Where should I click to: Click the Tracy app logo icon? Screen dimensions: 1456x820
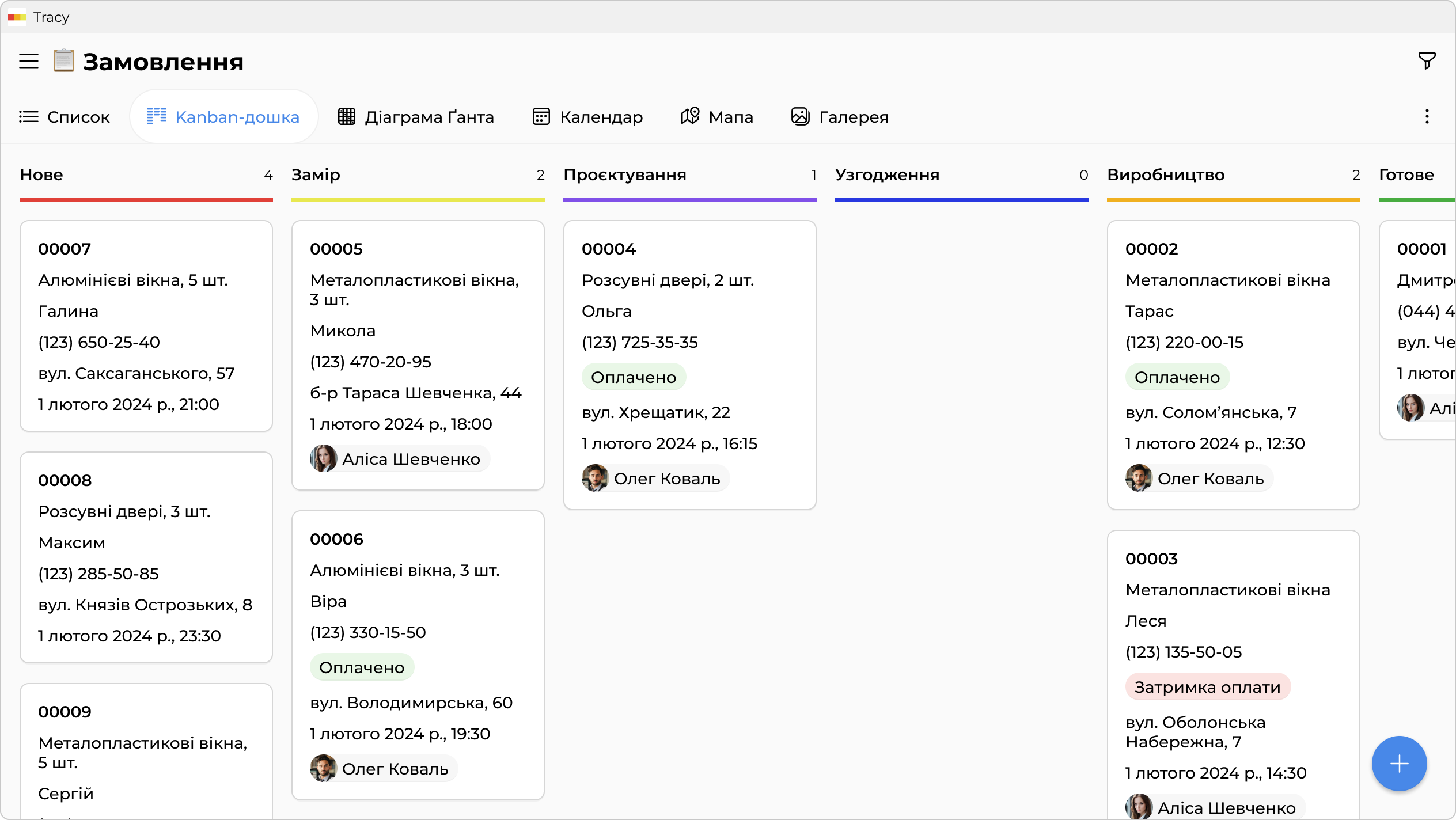[17, 17]
